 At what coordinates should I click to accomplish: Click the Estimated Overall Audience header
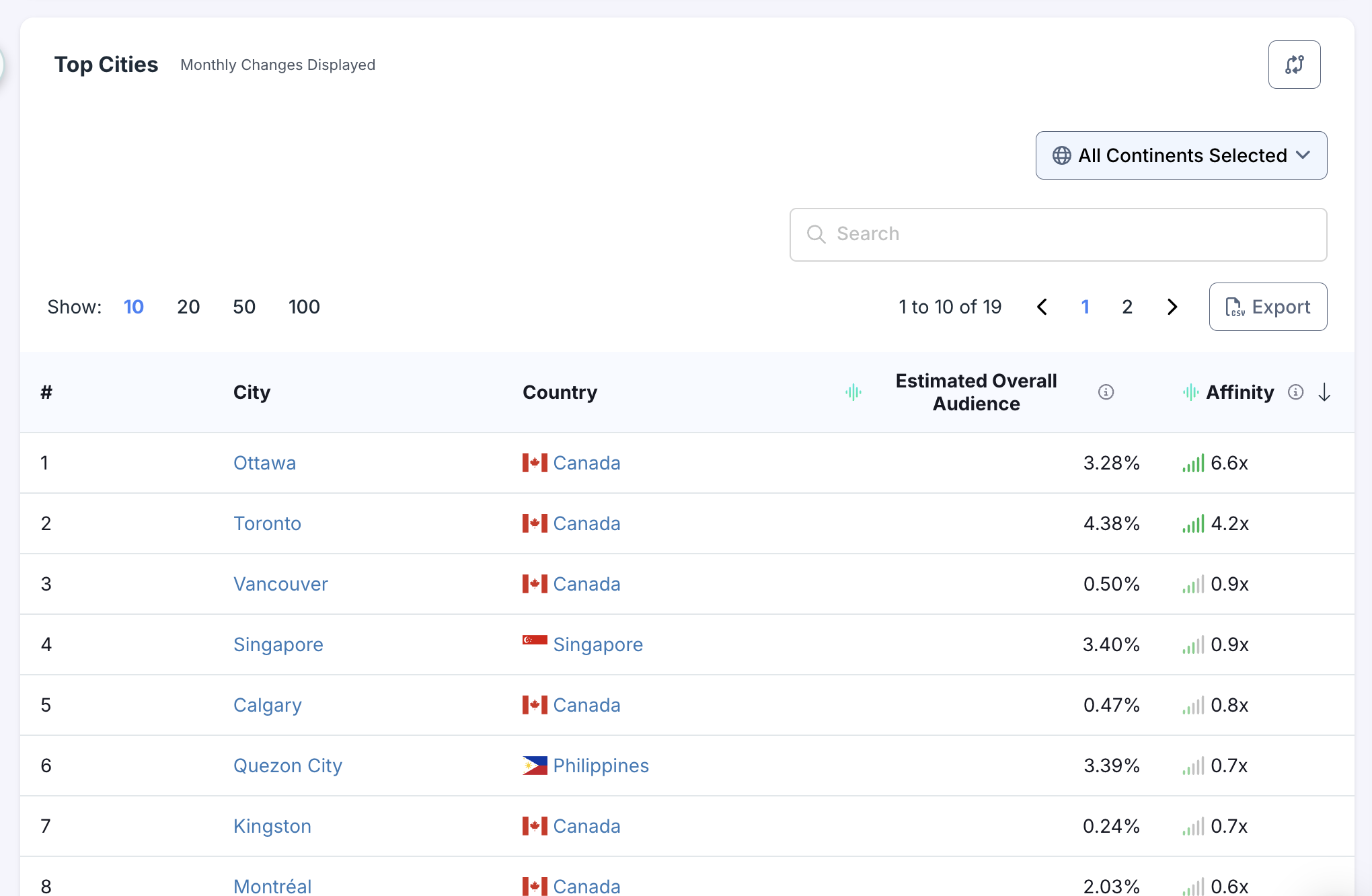(x=976, y=392)
